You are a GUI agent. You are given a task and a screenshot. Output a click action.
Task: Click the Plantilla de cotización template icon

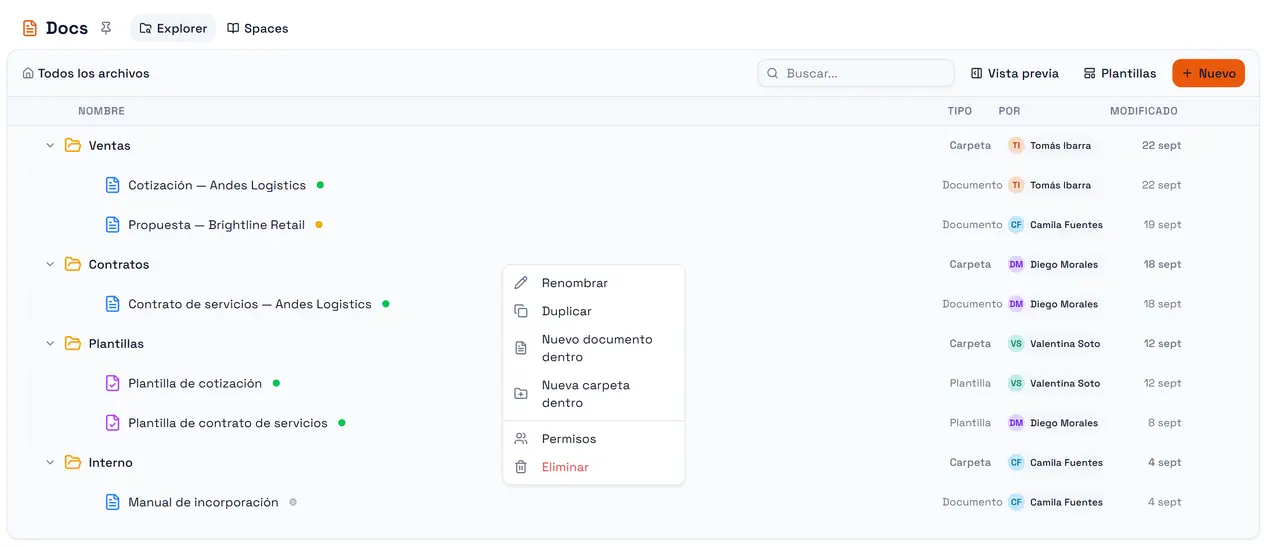113,383
